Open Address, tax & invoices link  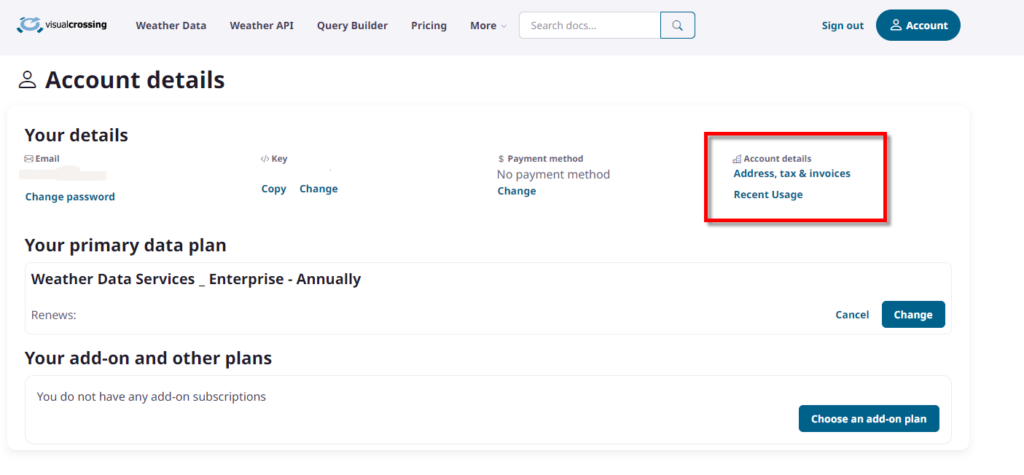(792, 174)
